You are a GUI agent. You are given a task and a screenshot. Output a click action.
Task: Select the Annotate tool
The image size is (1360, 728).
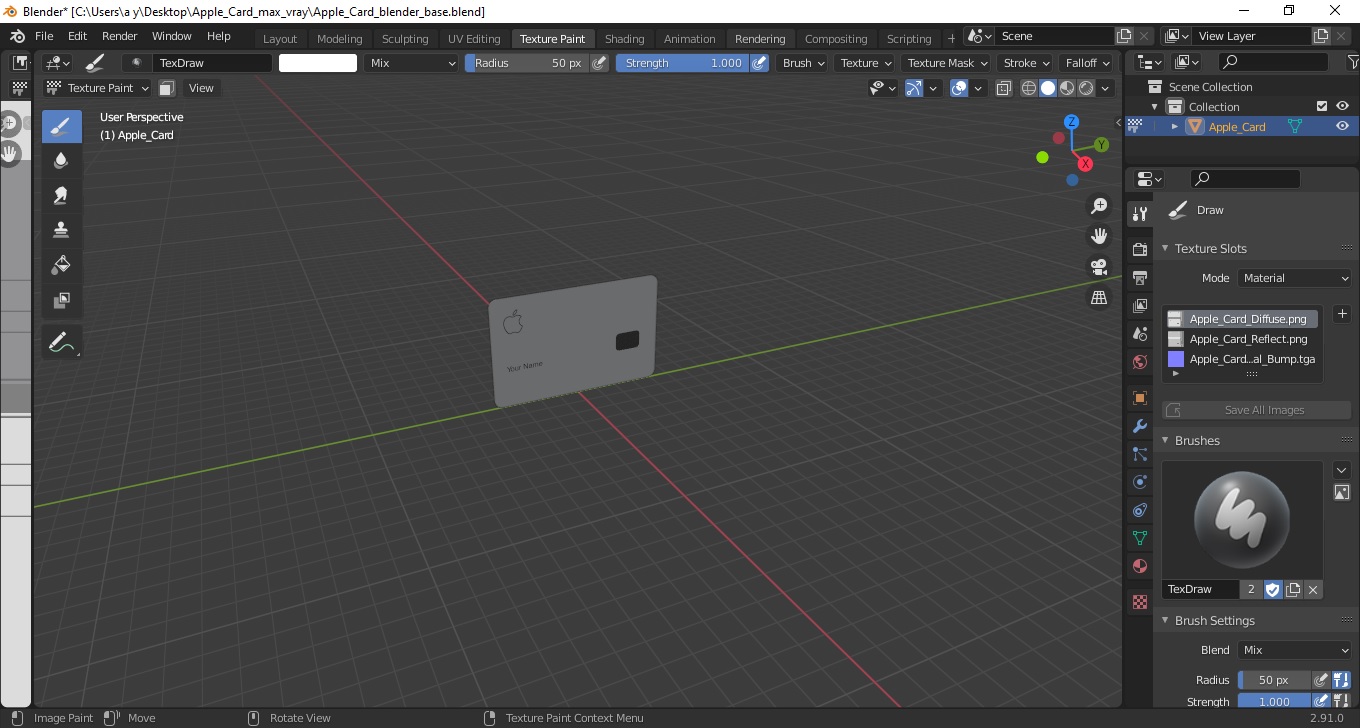pos(61,342)
